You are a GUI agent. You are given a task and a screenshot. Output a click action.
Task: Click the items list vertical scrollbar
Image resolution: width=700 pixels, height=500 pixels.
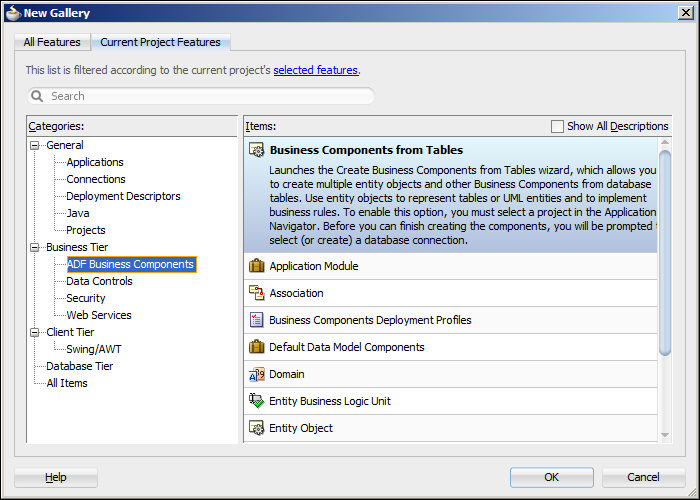point(665,250)
